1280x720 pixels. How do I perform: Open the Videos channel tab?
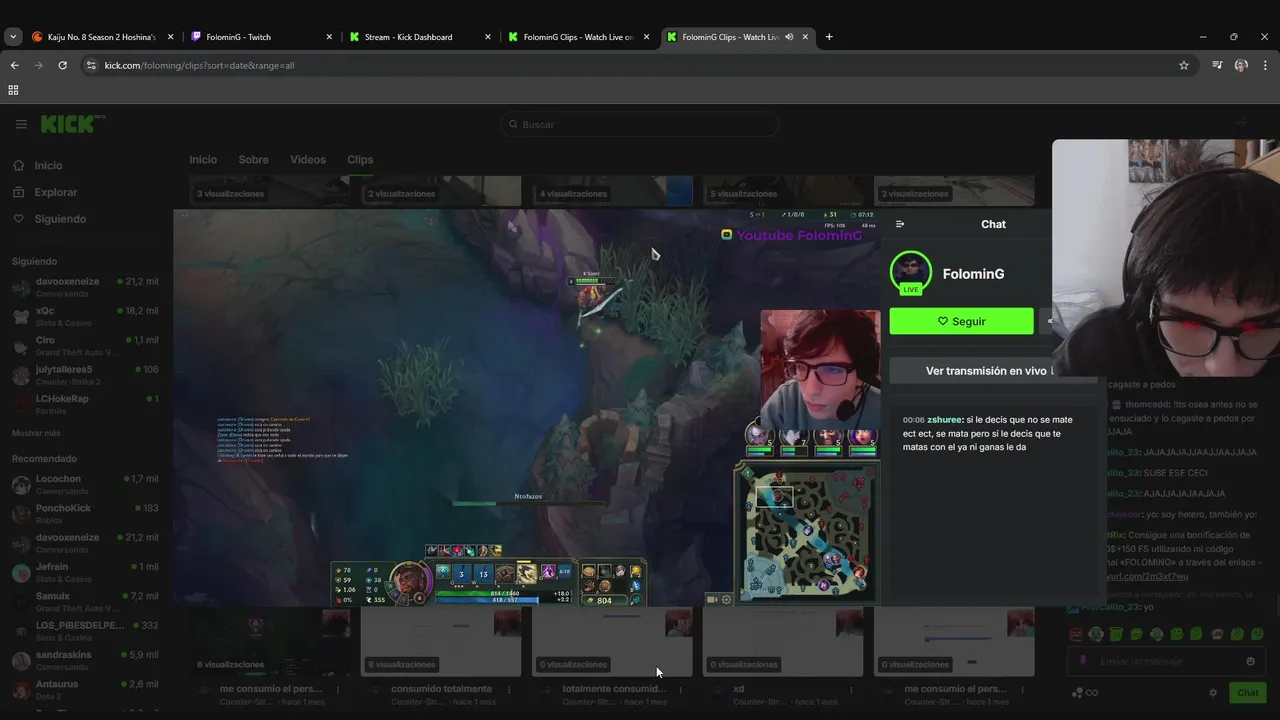(308, 160)
